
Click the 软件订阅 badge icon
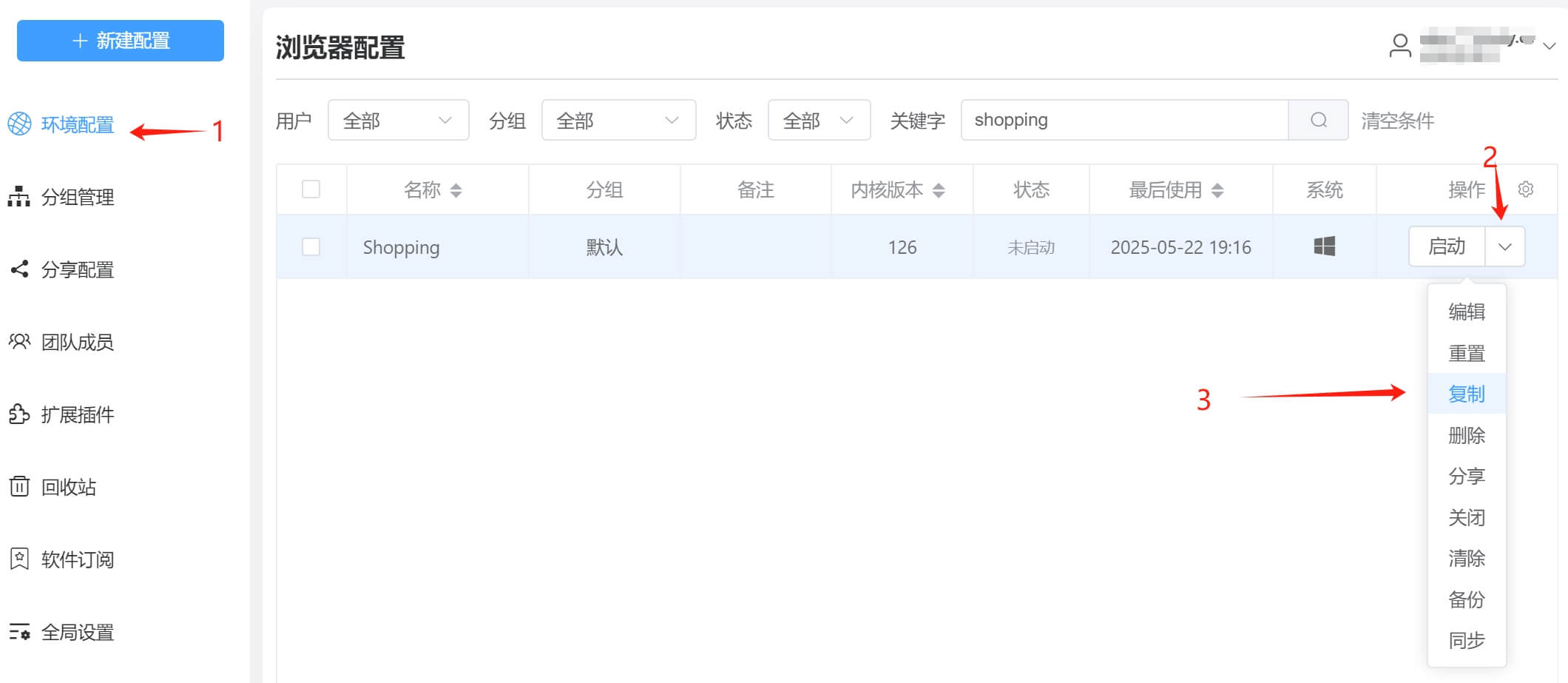click(19, 559)
